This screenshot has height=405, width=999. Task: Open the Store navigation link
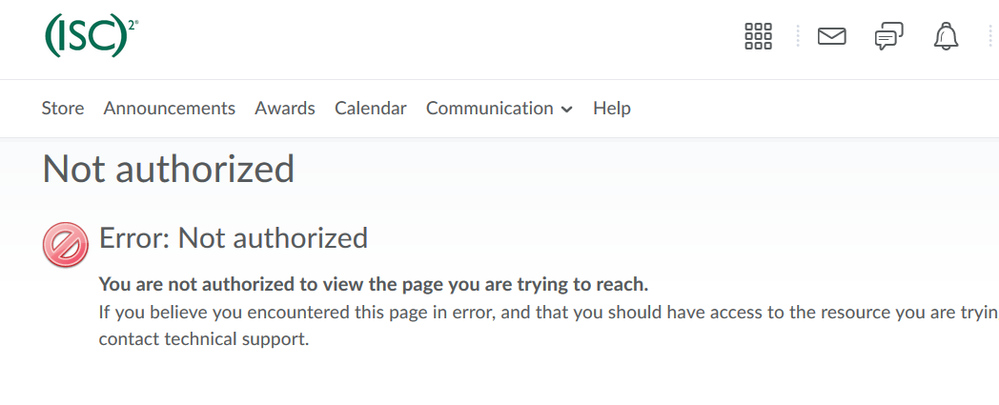pos(63,108)
